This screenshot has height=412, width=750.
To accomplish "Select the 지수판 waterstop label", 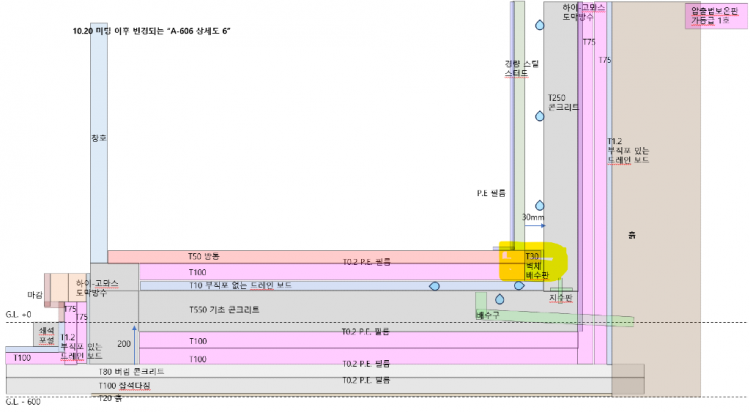I will [x=560, y=298].
